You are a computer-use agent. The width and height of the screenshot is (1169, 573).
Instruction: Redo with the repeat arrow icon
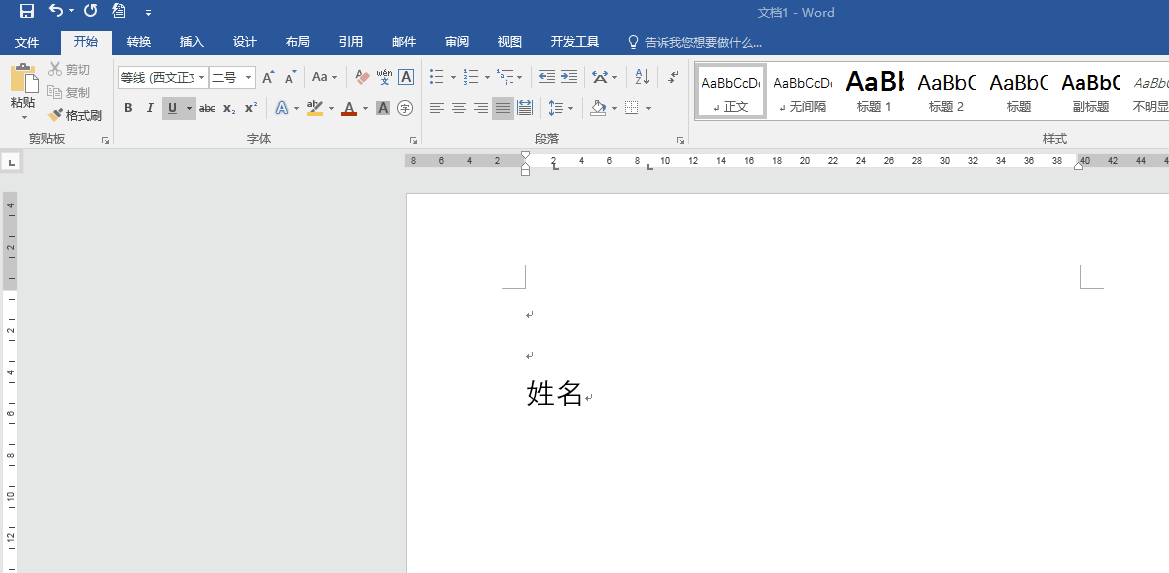[90, 11]
